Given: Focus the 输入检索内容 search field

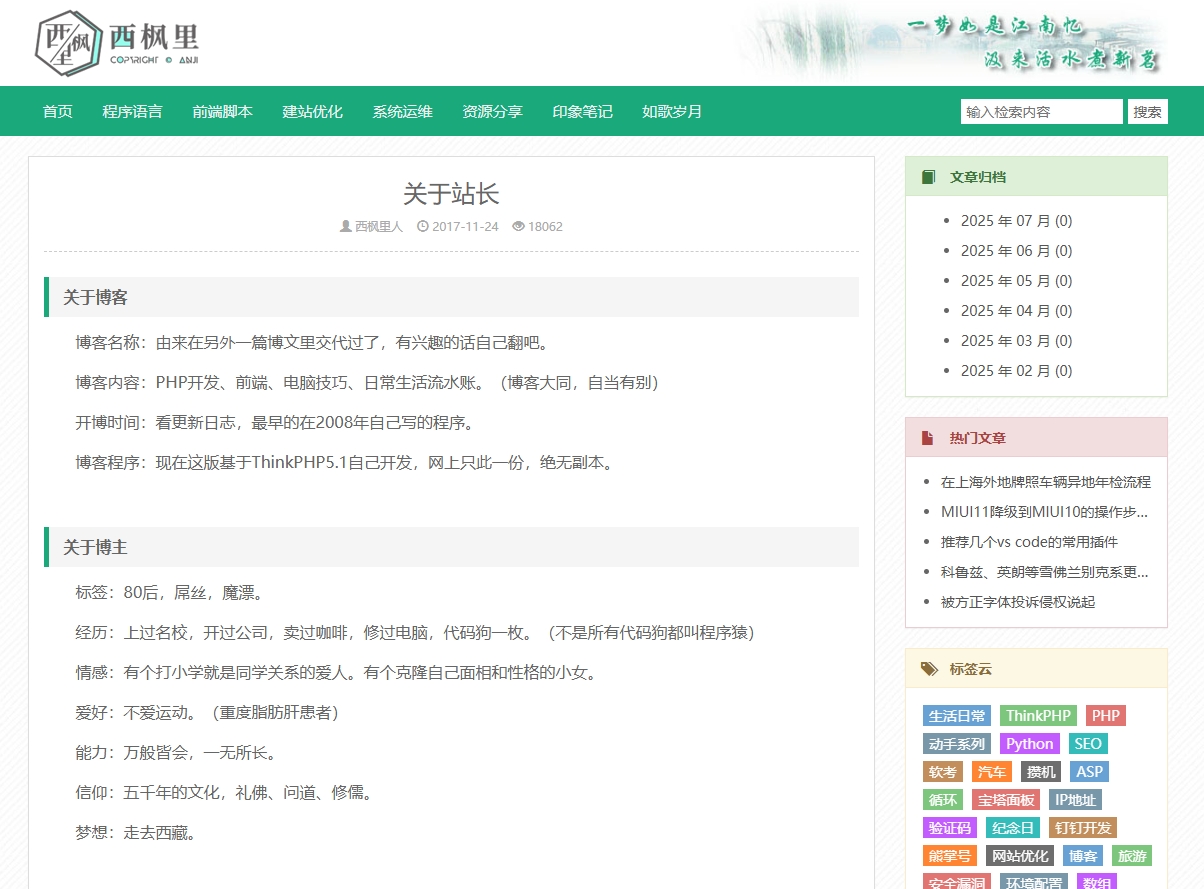Looking at the screenshot, I should [1040, 112].
